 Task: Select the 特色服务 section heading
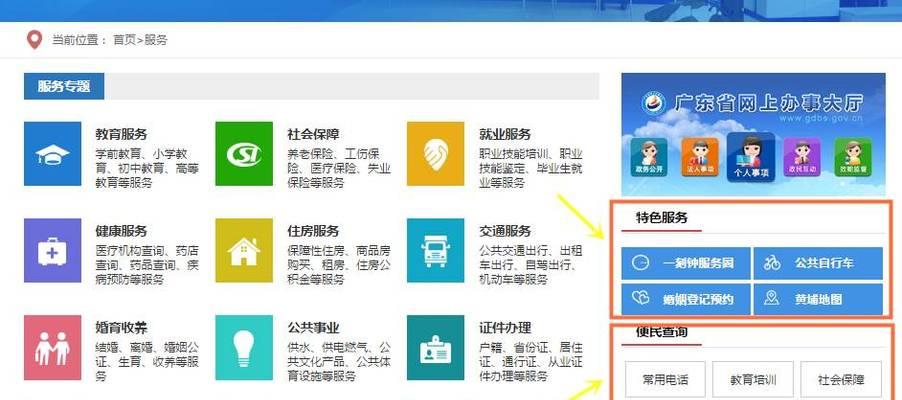662,218
